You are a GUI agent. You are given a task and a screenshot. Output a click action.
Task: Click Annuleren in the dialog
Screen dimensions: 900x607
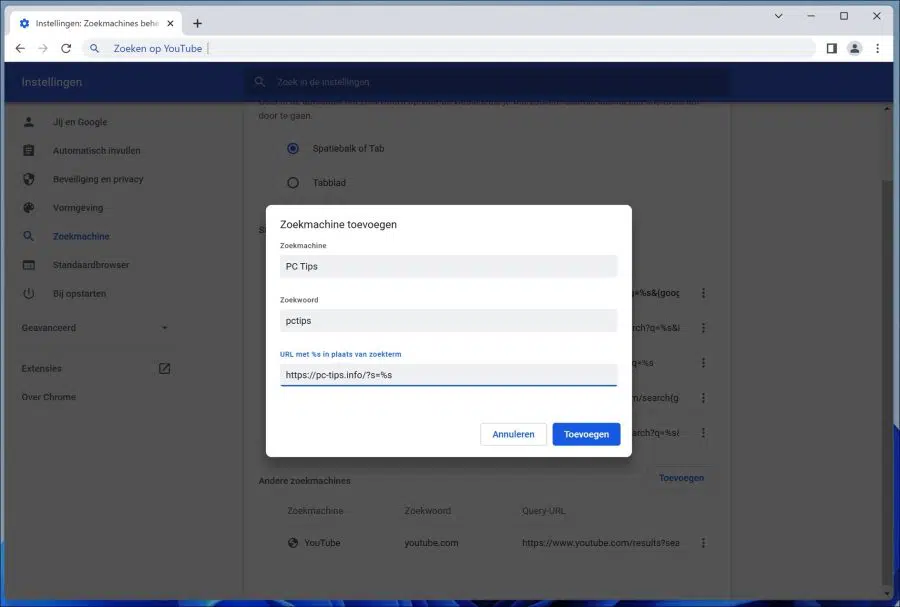513,434
